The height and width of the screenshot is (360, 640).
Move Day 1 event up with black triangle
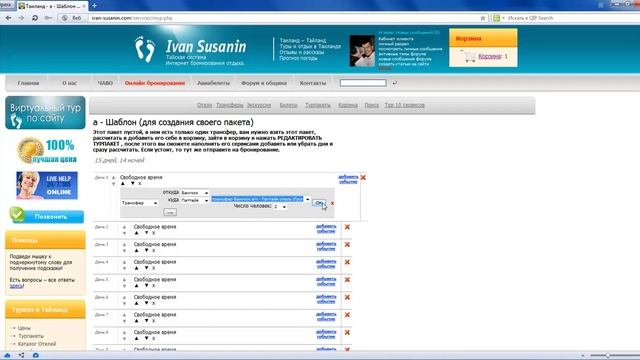123,184
